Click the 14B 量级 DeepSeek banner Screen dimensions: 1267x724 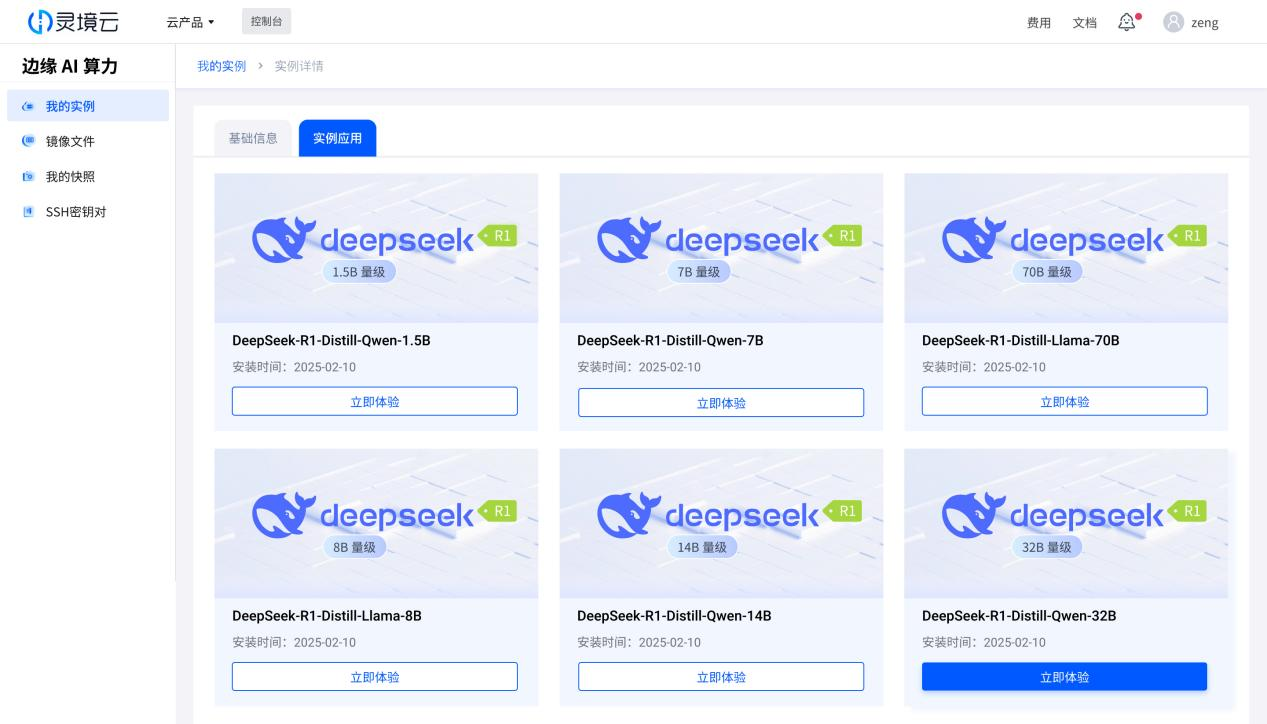[x=721, y=523]
